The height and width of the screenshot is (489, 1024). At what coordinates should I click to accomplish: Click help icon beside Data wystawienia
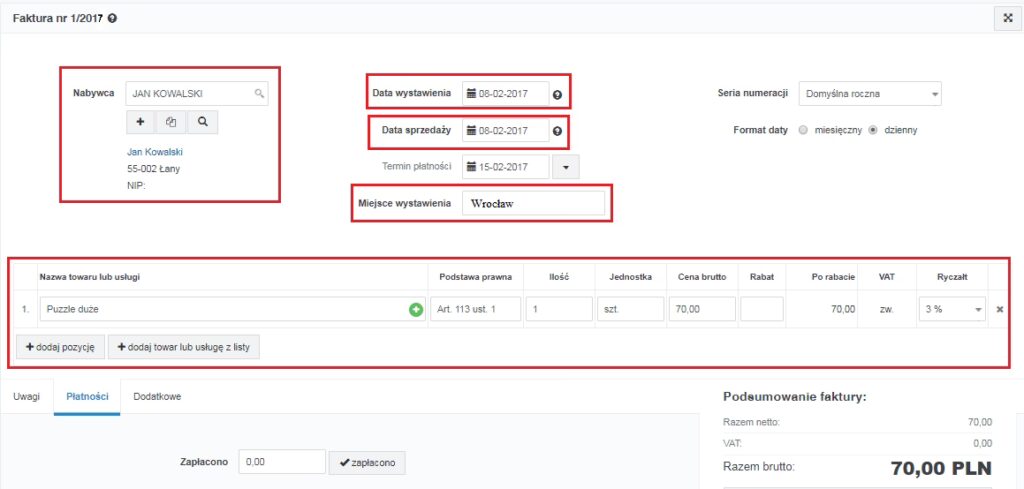[x=557, y=94]
